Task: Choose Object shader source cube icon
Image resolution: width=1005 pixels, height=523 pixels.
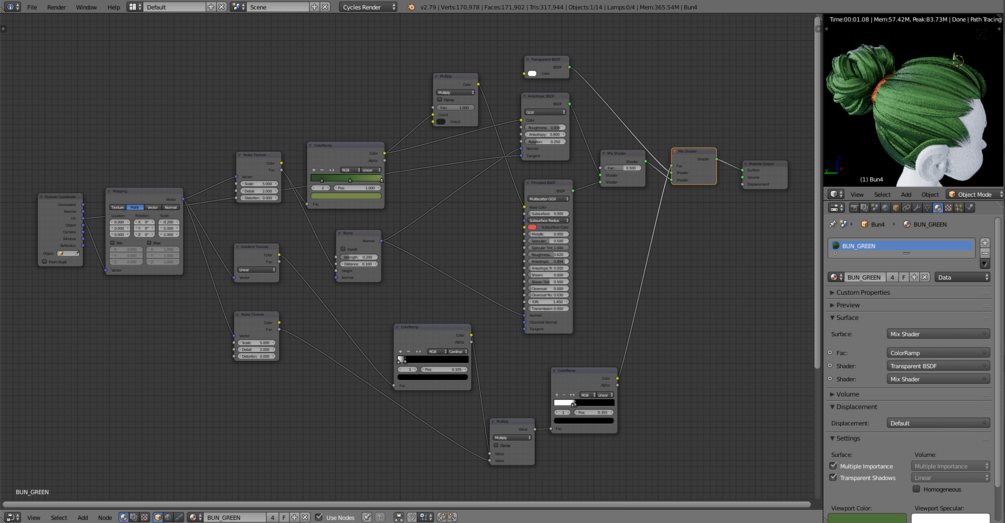Action: coord(158,517)
